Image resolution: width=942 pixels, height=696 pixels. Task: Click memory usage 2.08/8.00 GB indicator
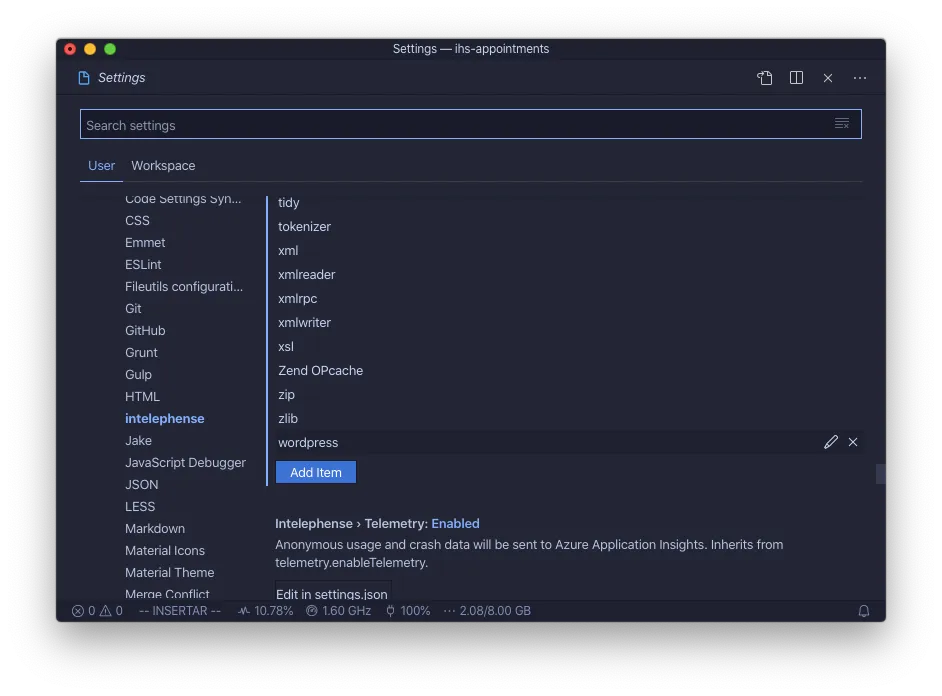[x=487, y=611]
